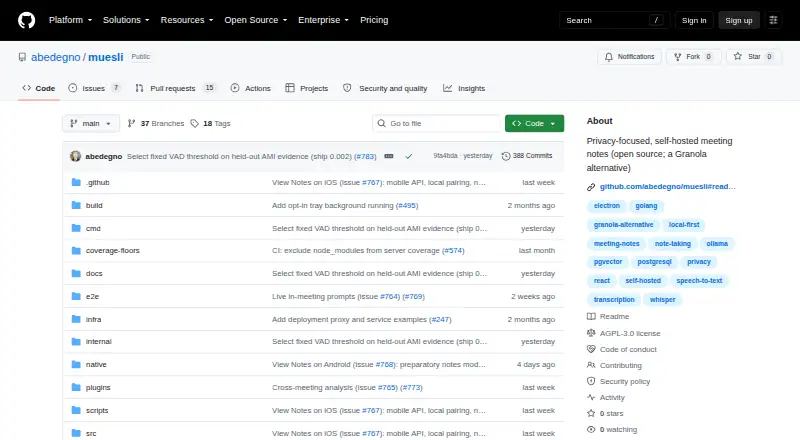This screenshot has height=440, width=800.
Task: Click the link icon beside repository URL
Action: pos(591,187)
